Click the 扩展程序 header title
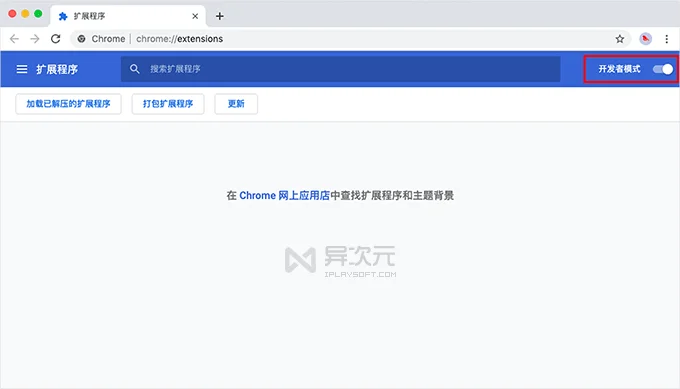Viewport: 680px width, 389px height. coord(57,69)
